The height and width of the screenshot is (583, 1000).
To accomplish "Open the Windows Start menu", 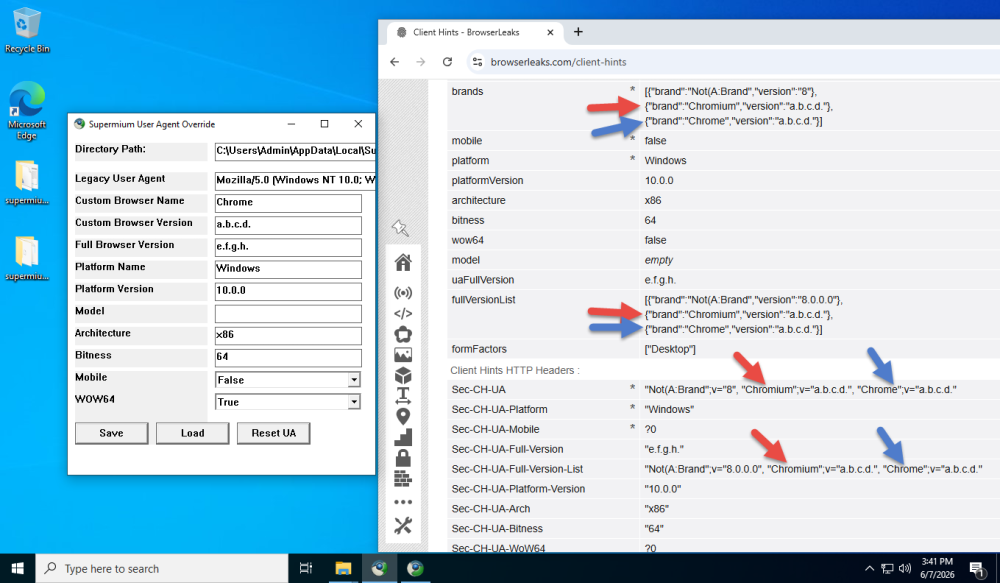I will 18,568.
